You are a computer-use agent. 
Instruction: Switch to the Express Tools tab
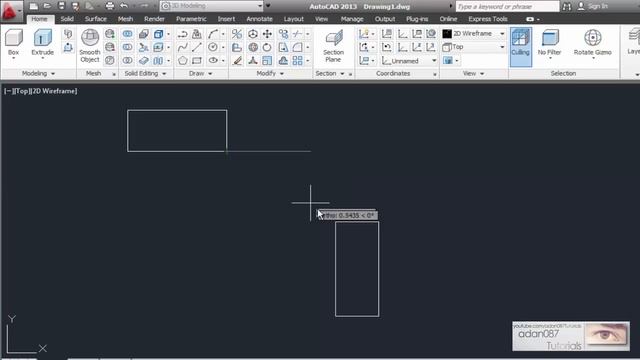(x=488, y=19)
